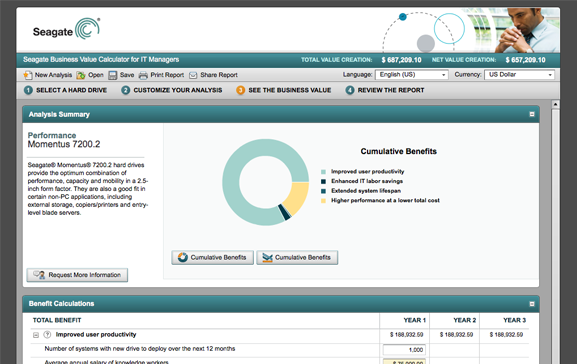Click the Year 1 value $ 188,932.59
The image size is (577, 364).
tap(406, 335)
